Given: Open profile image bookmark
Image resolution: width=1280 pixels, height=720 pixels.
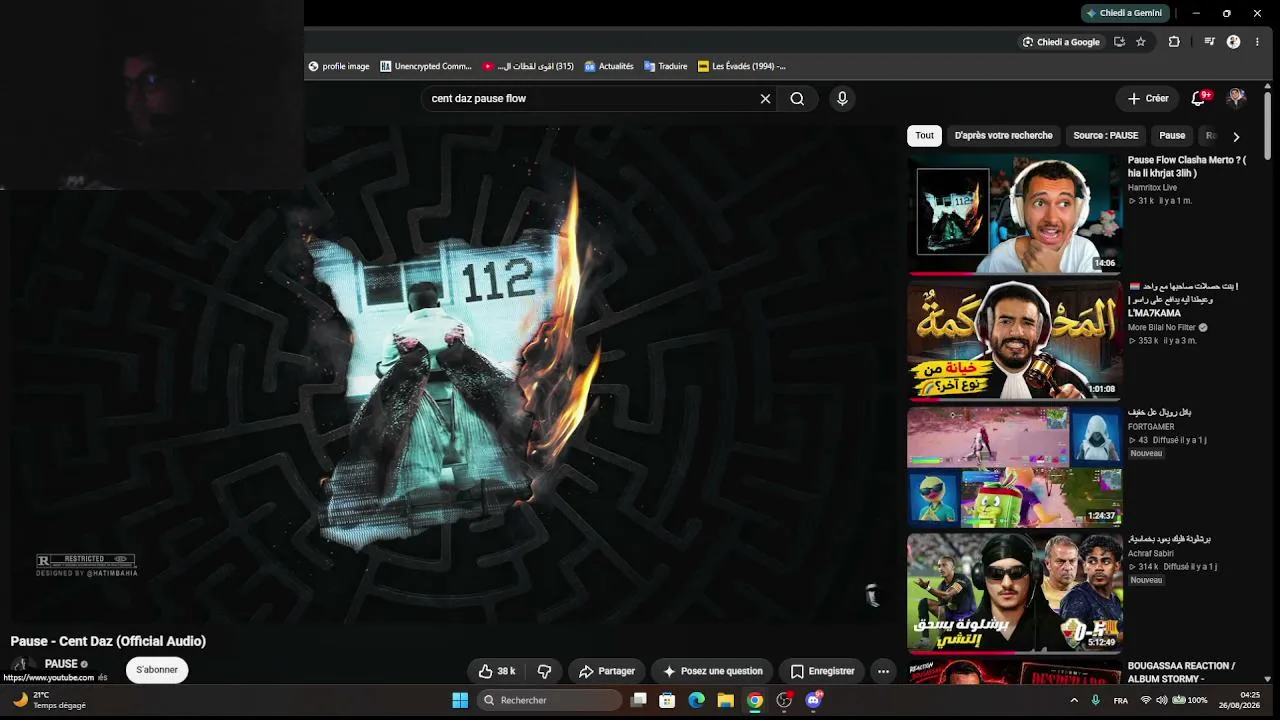Looking at the screenshot, I should (x=339, y=66).
